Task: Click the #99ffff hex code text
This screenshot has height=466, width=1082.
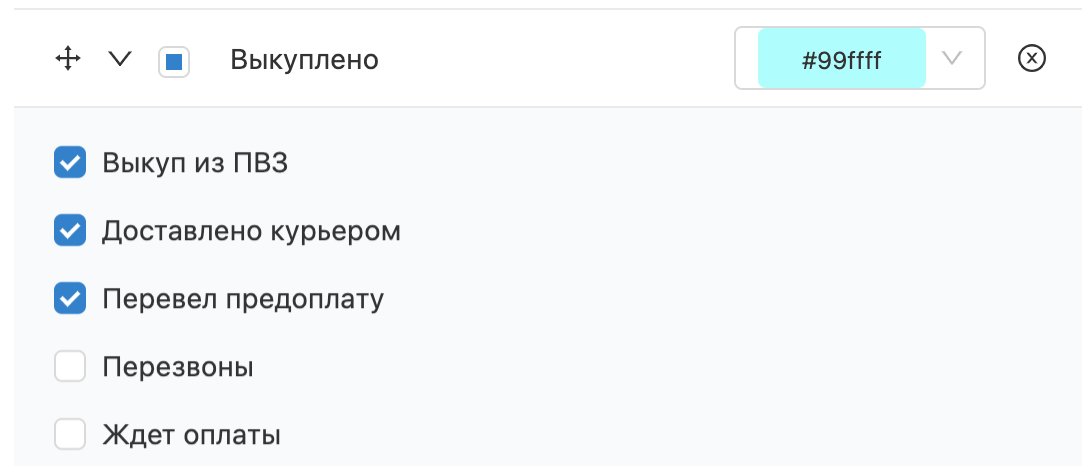Action: coord(841,61)
